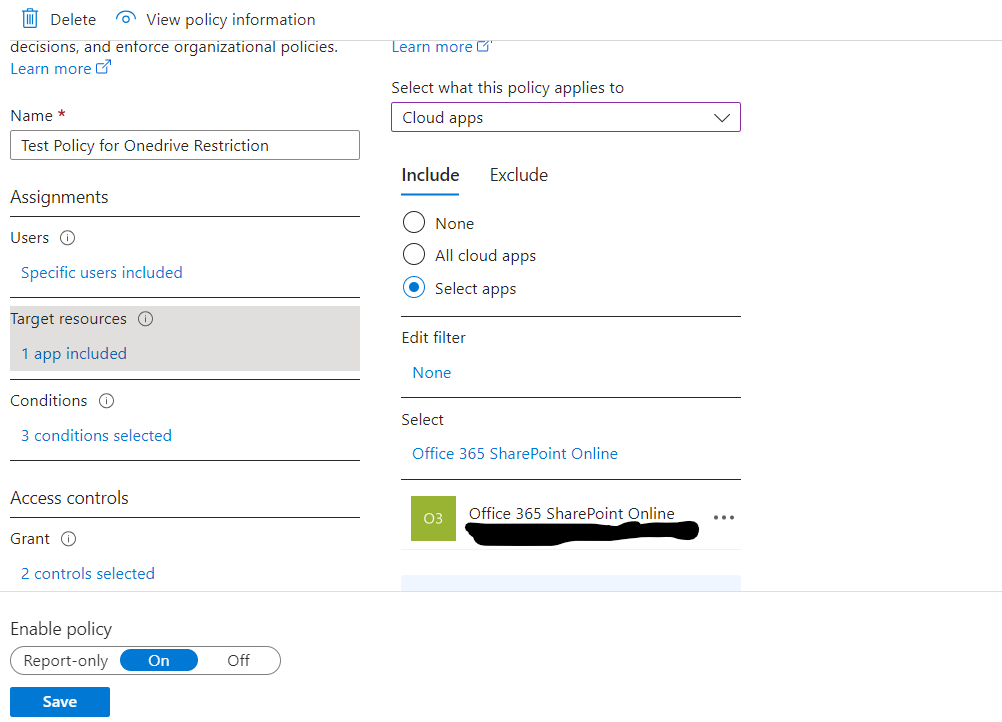This screenshot has width=1002, height=722.
Task: Click the info icon next to Users
Action: tap(66, 238)
